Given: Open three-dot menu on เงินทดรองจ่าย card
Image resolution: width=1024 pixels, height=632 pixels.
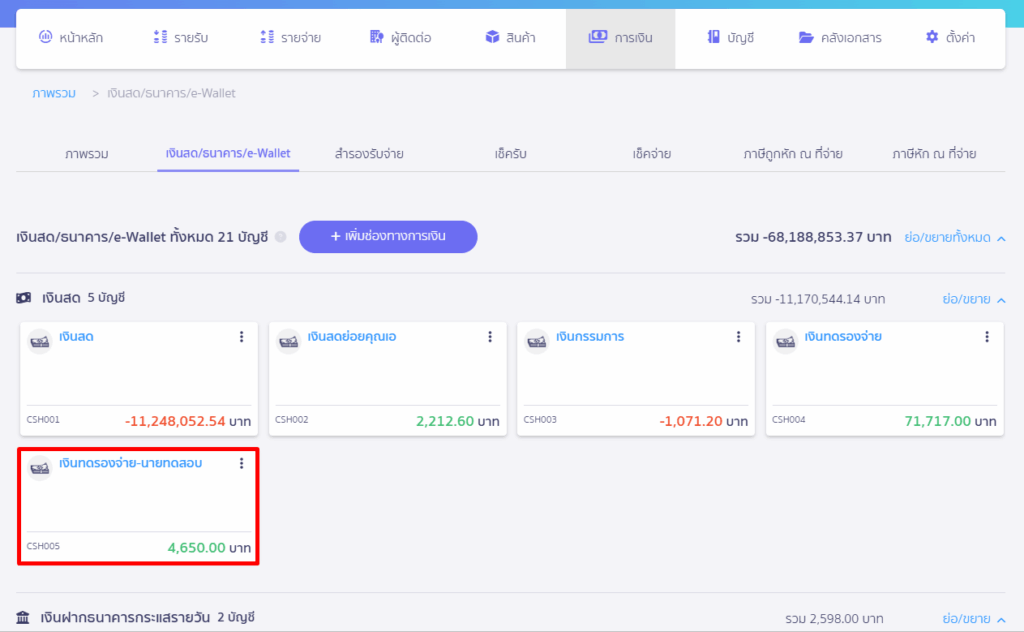Looking at the screenshot, I should [x=987, y=337].
